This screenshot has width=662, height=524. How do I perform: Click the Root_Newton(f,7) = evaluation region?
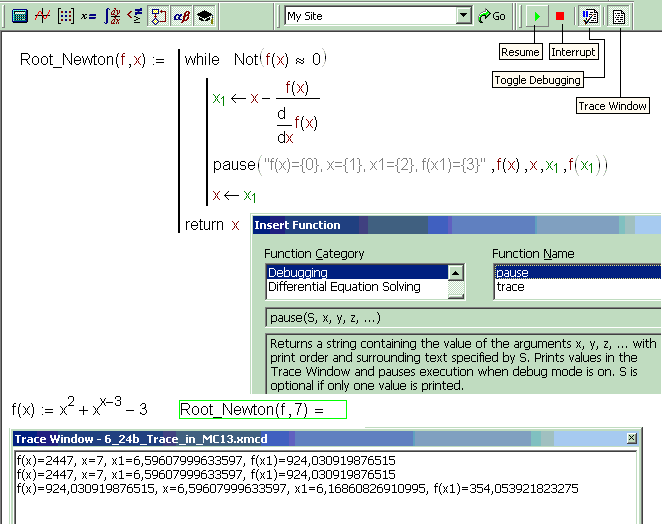coord(263,410)
